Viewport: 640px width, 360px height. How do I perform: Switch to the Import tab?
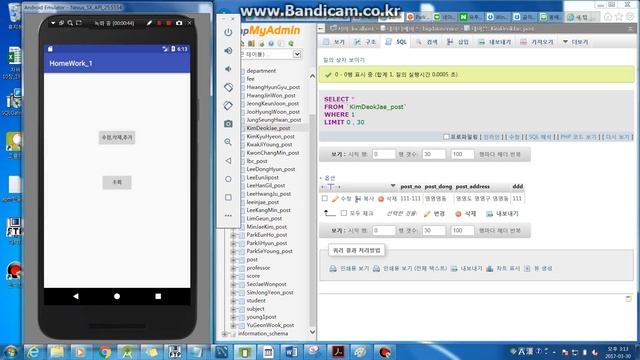pos(537,42)
